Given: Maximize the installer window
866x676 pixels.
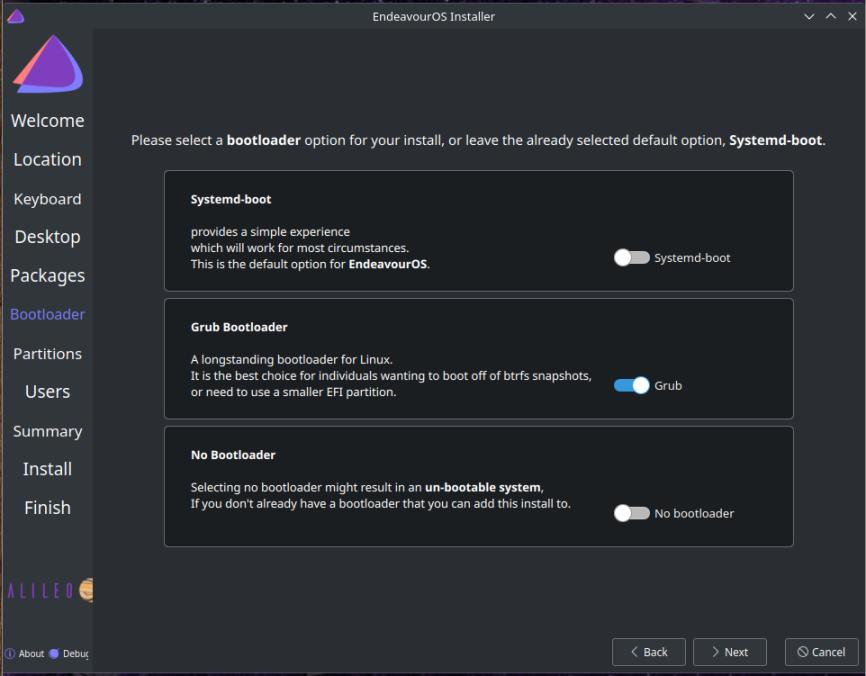Looking at the screenshot, I should pos(831,17).
